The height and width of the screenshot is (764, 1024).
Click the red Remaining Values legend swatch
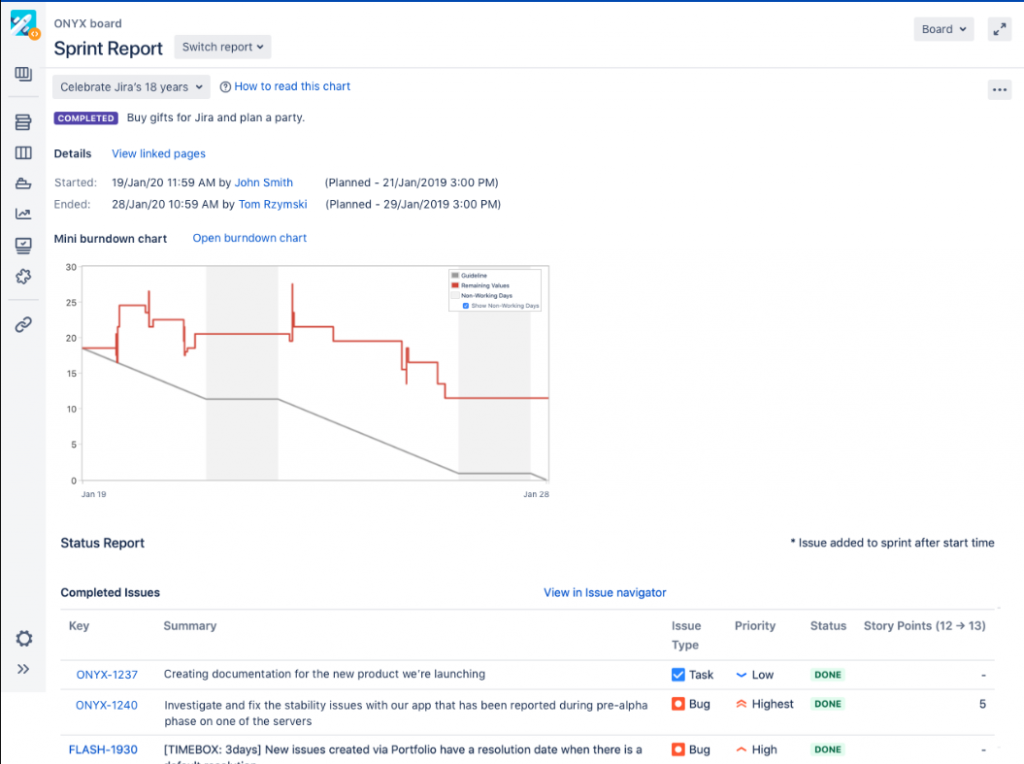click(456, 286)
